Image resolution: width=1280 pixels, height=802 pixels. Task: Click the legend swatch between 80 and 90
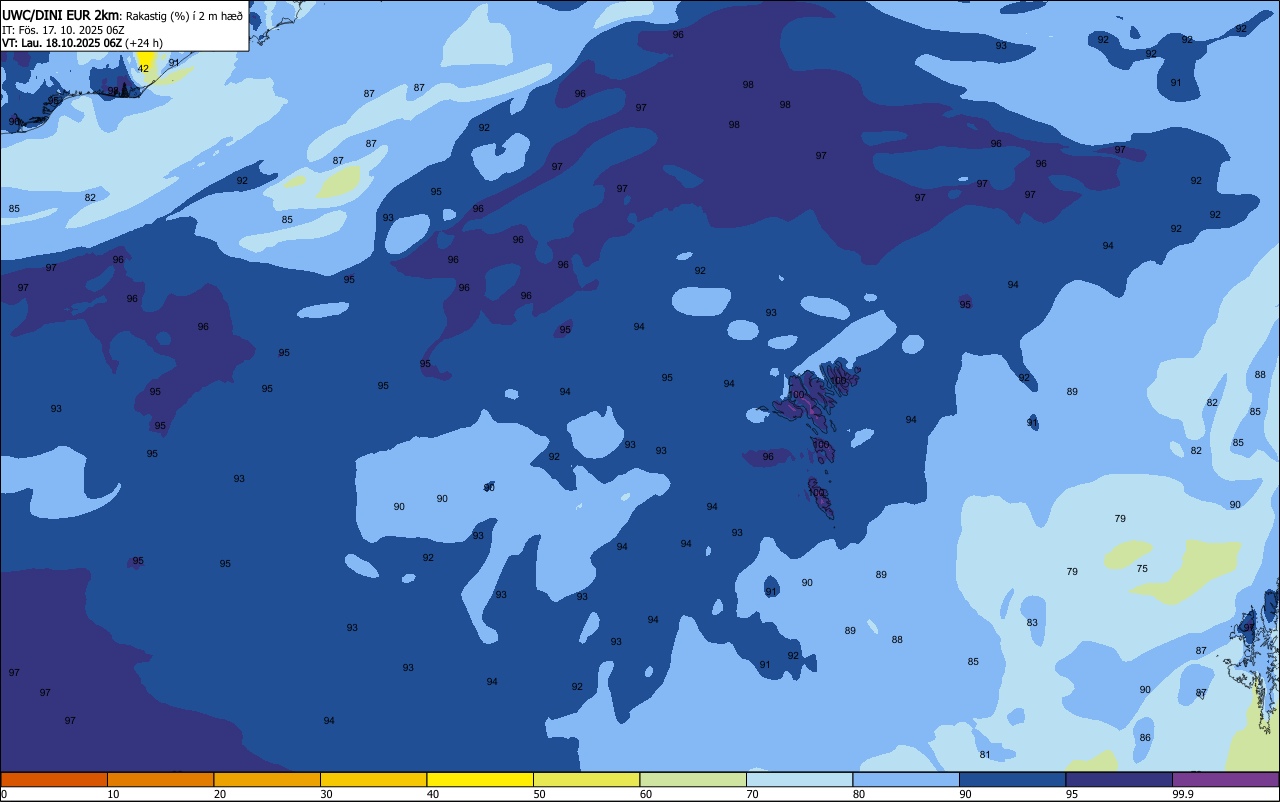906,779
